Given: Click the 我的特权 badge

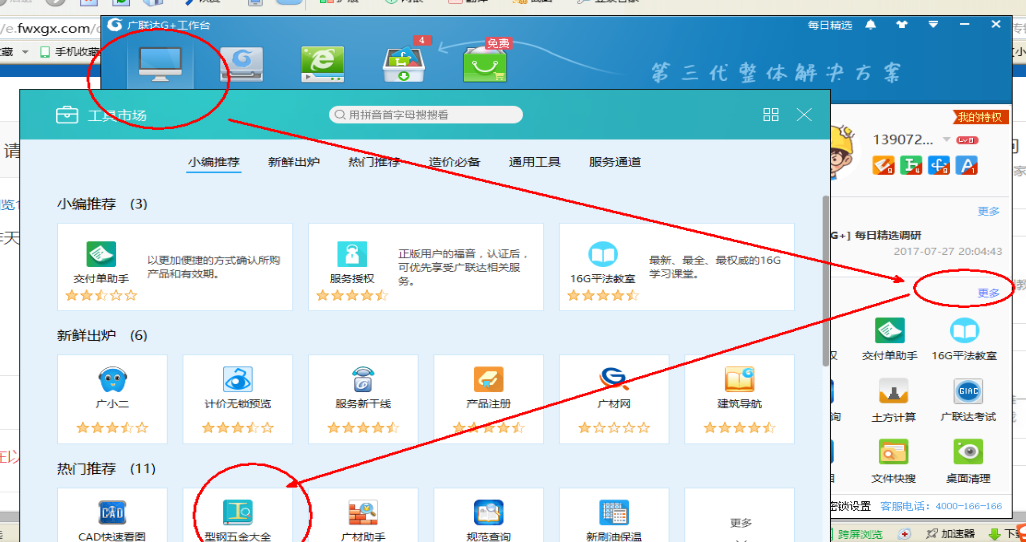Looking at the screenshot, I should point(981,117).
